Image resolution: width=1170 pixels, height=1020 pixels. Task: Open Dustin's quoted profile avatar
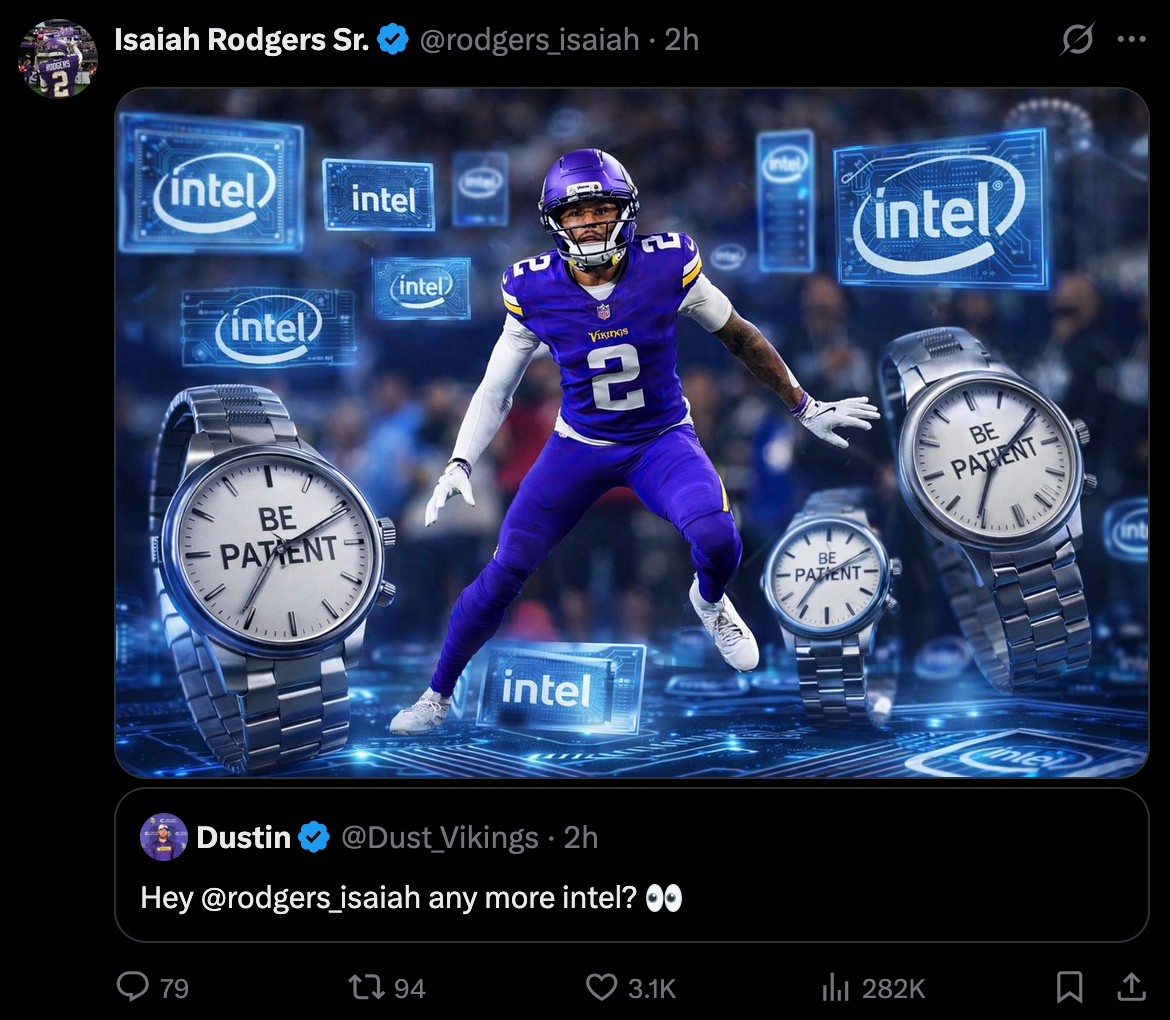pos(163,837)
